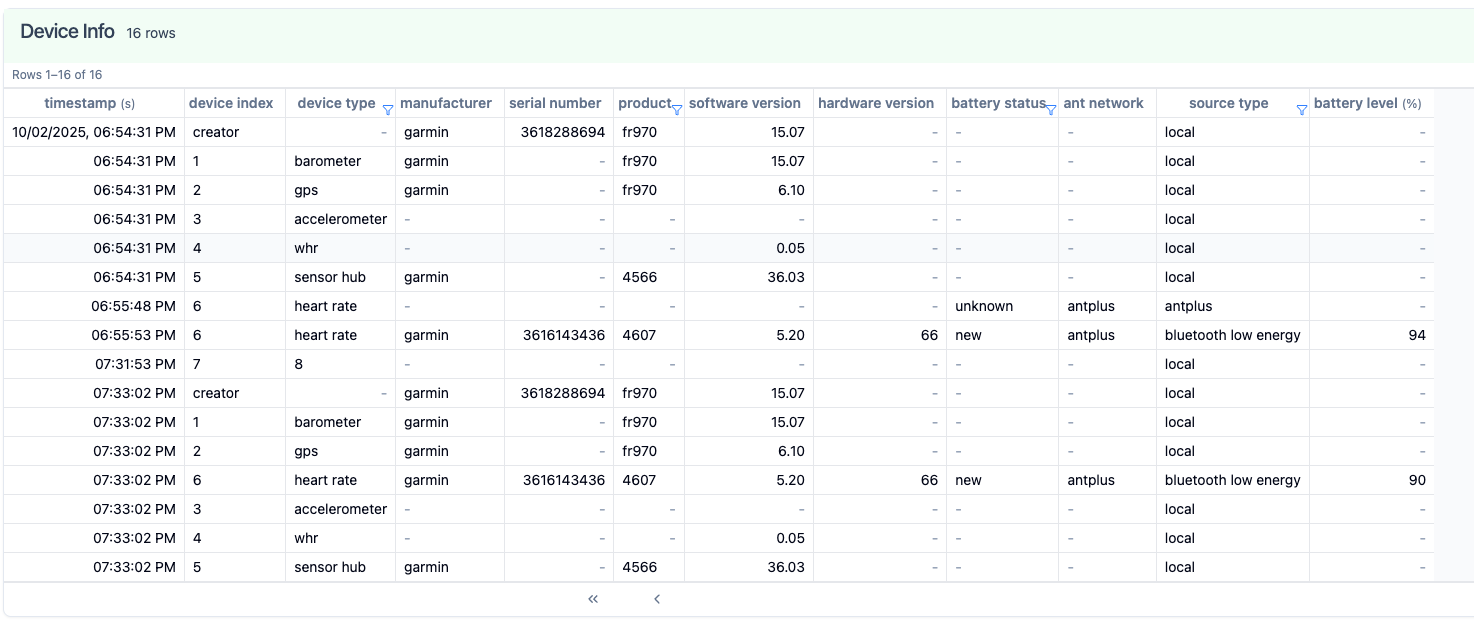
Task: Go to the previous page of rows
Action: (657, 599)
